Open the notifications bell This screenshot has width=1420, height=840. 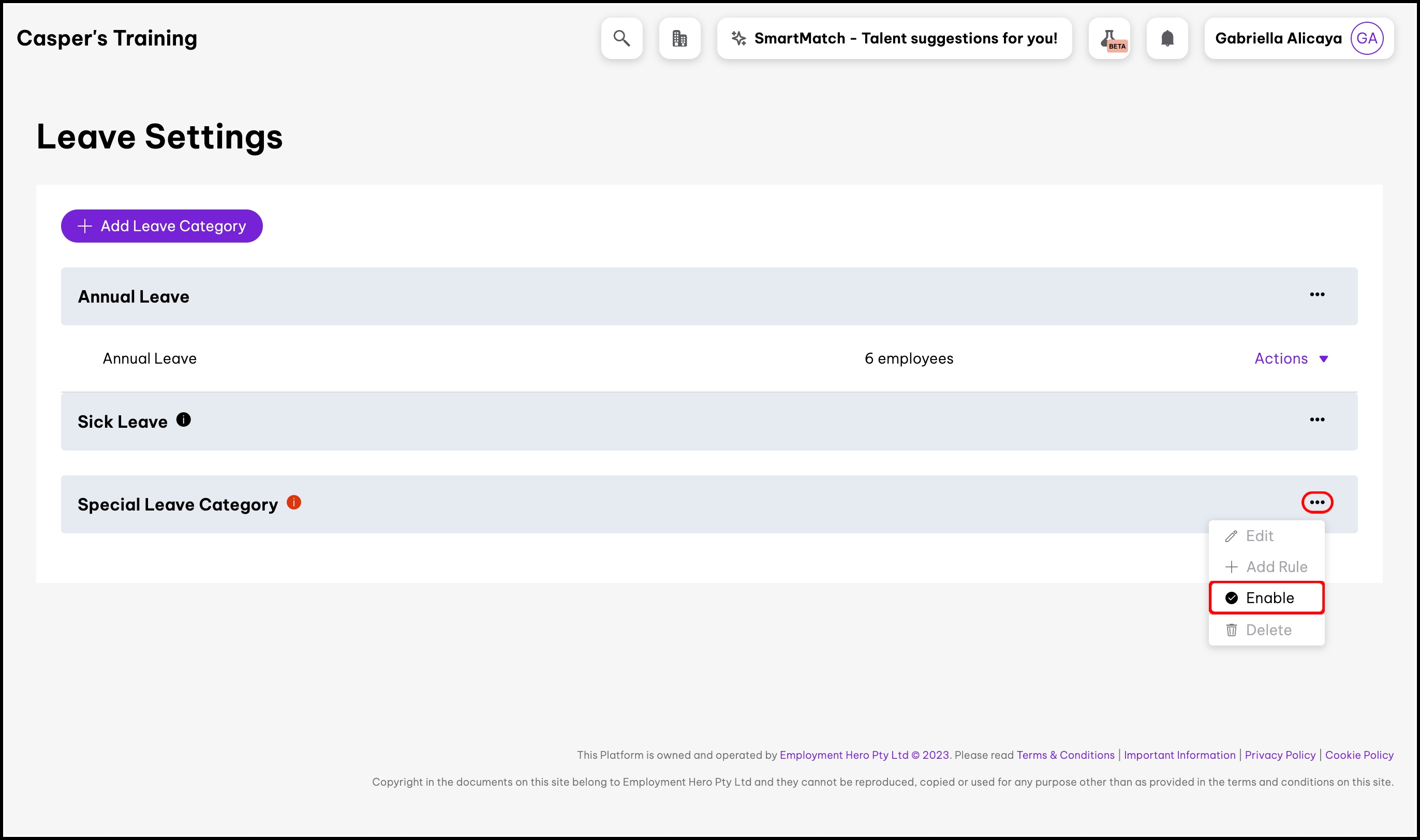[x=1167, y=38]
